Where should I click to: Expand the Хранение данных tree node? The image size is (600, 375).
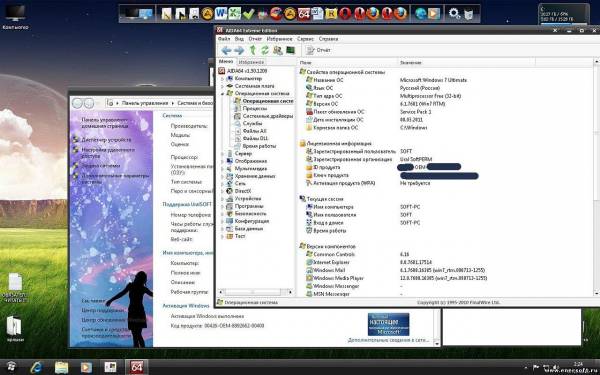pyautogui.click(x=222, y=176)
